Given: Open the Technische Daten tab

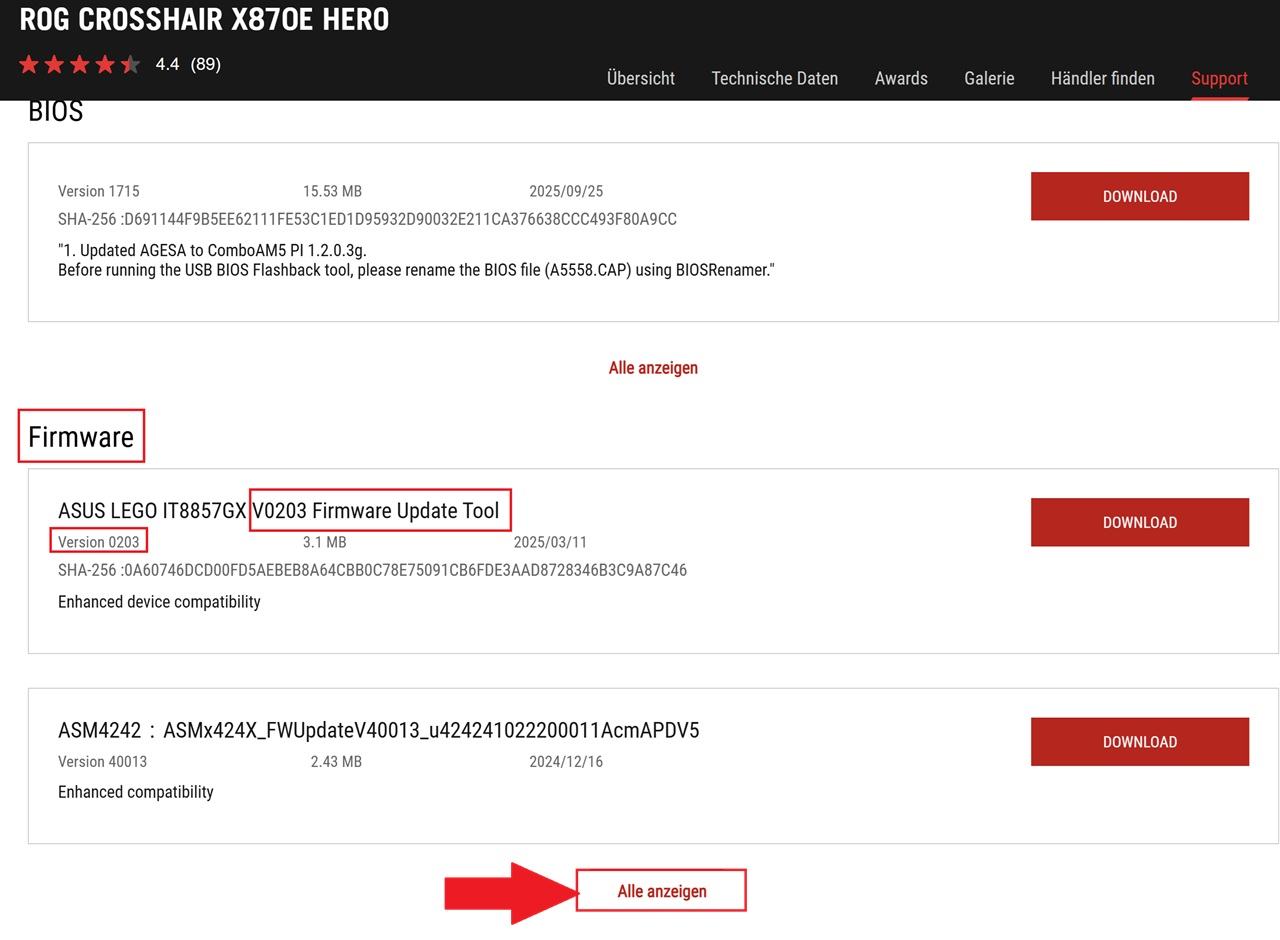Looking at the screenshot, I should pyautogui.click(x=774, y=78).
